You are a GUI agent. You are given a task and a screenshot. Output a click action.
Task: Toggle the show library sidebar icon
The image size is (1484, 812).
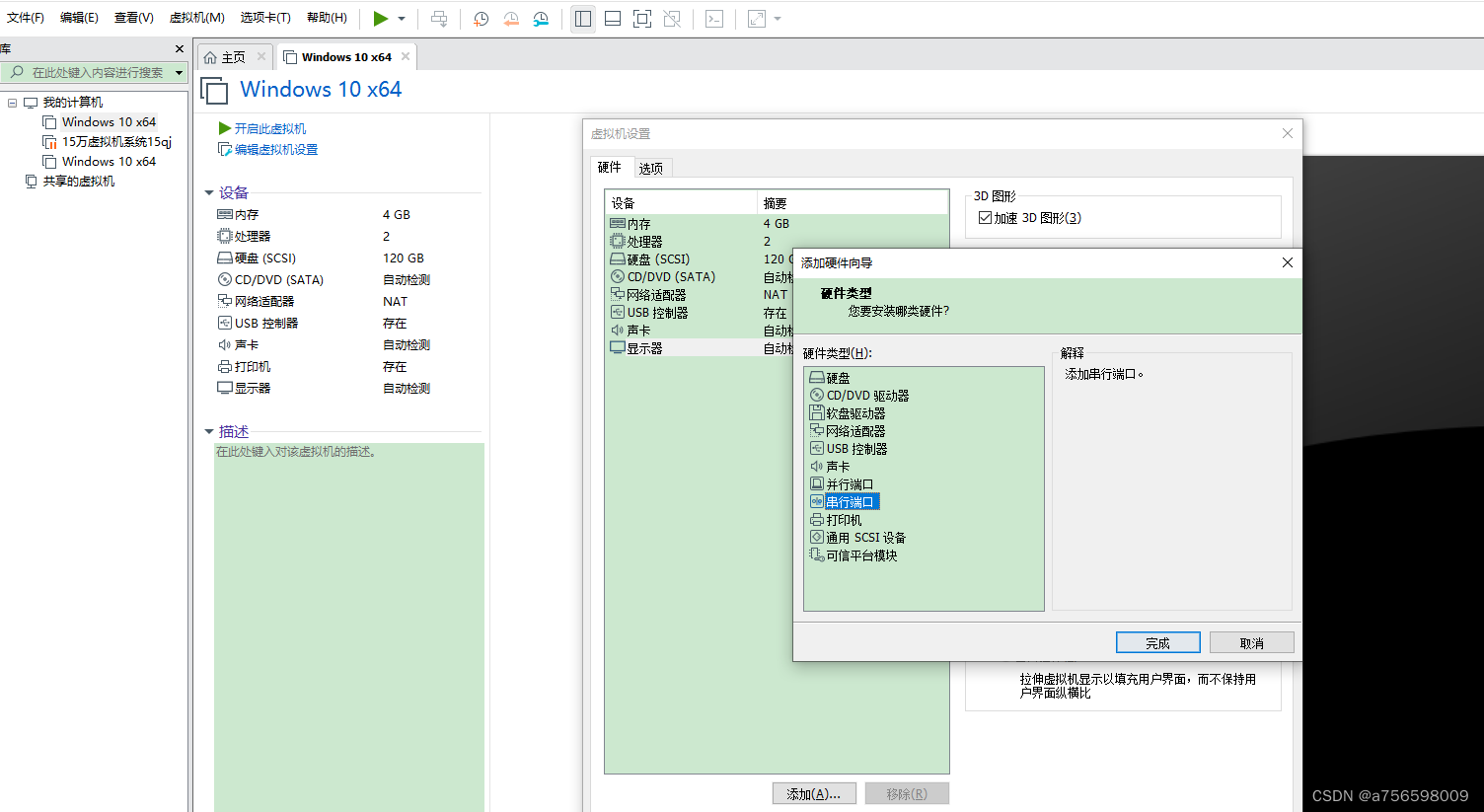[583, 19]
